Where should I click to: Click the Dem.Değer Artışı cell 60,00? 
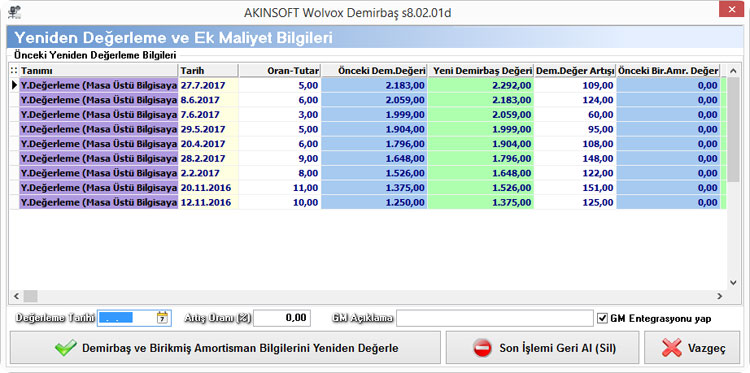[575, 115]
